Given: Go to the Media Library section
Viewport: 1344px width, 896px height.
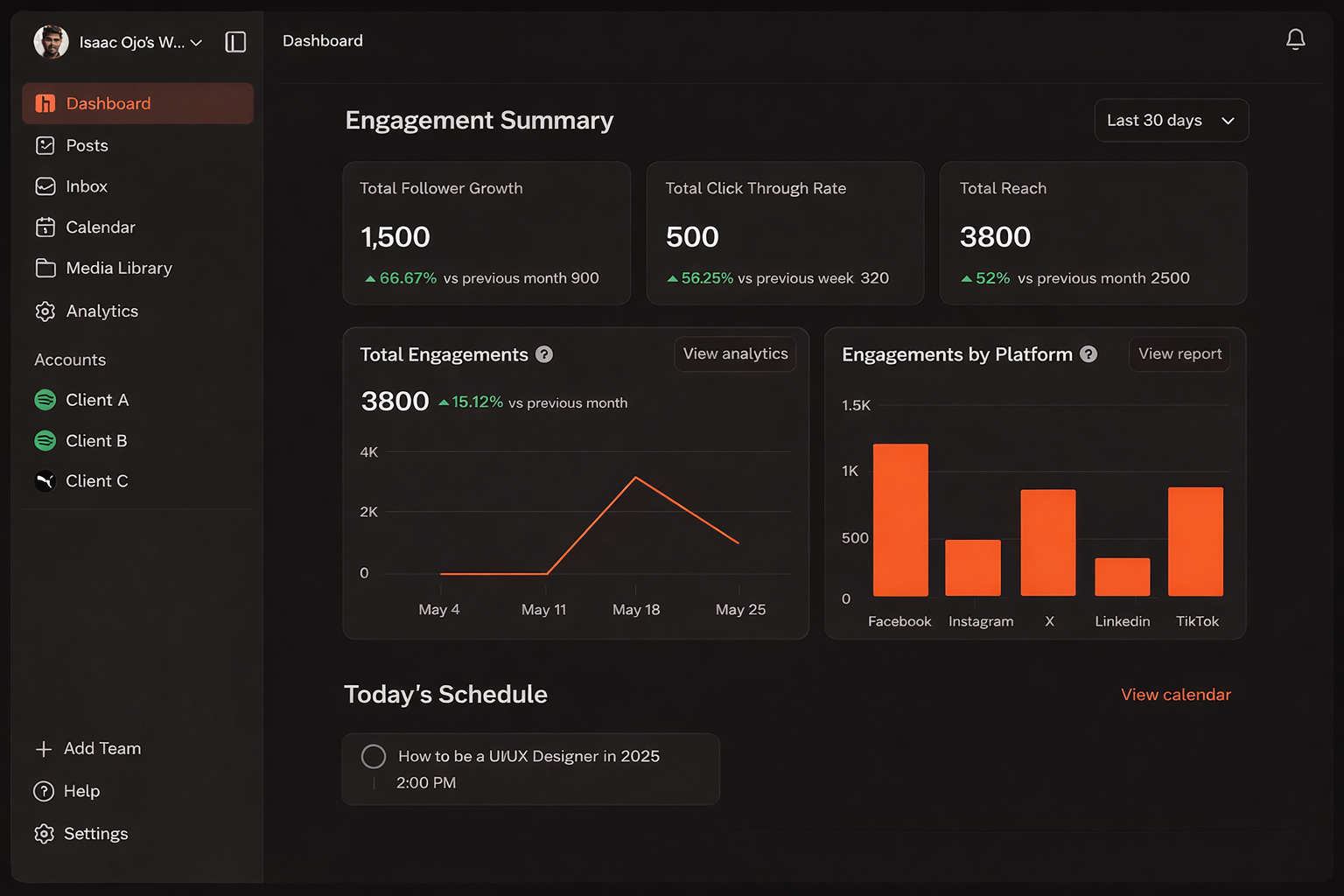Looking at the screenshot, I should point(118,268).
